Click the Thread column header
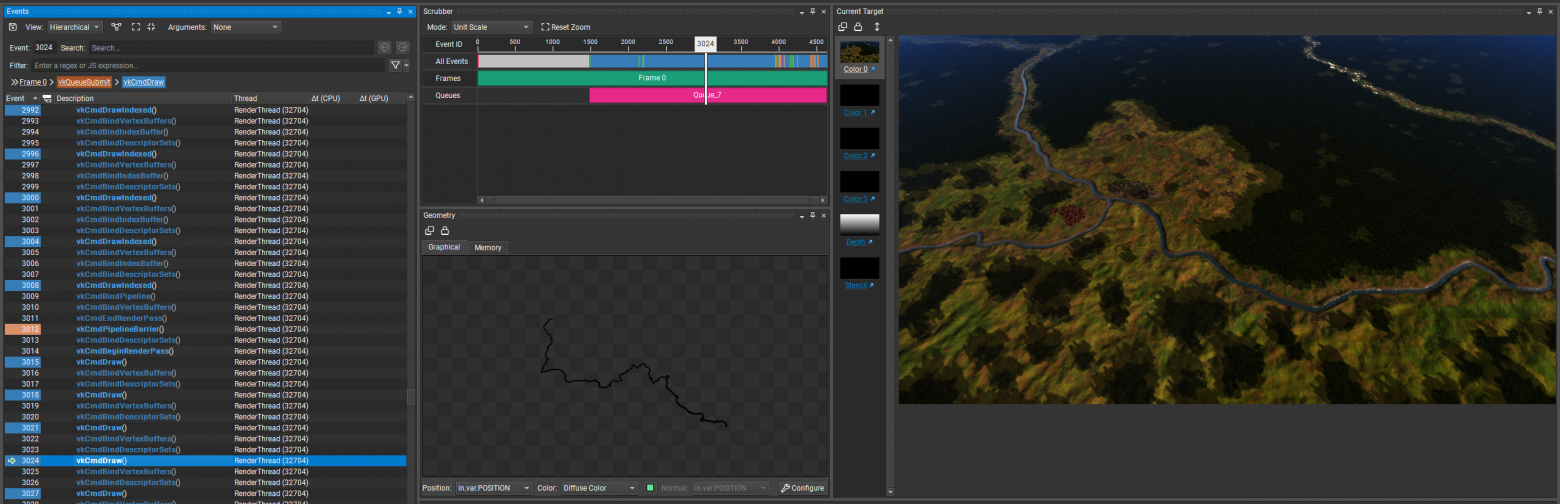The width and height of the screenshot is (1560, 504). coord(270,99)
